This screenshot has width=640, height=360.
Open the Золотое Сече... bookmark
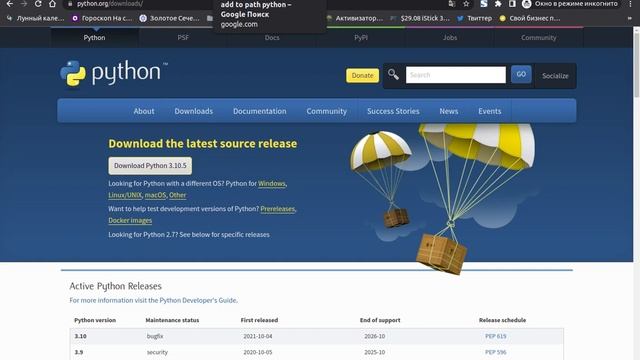[x=169, y=18]
